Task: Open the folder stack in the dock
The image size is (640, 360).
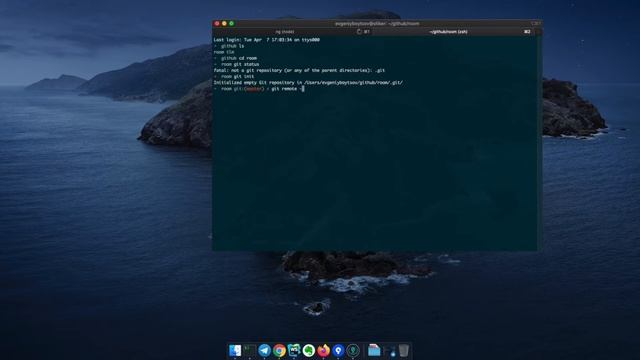Action: point(374,350)
